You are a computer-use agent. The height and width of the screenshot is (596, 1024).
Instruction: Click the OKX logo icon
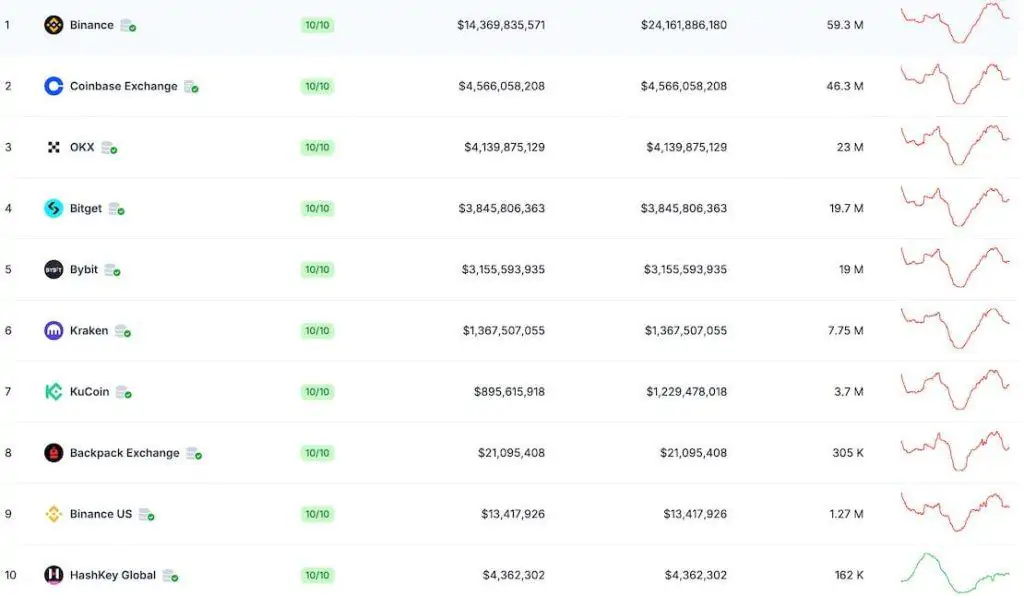(54, 147)
